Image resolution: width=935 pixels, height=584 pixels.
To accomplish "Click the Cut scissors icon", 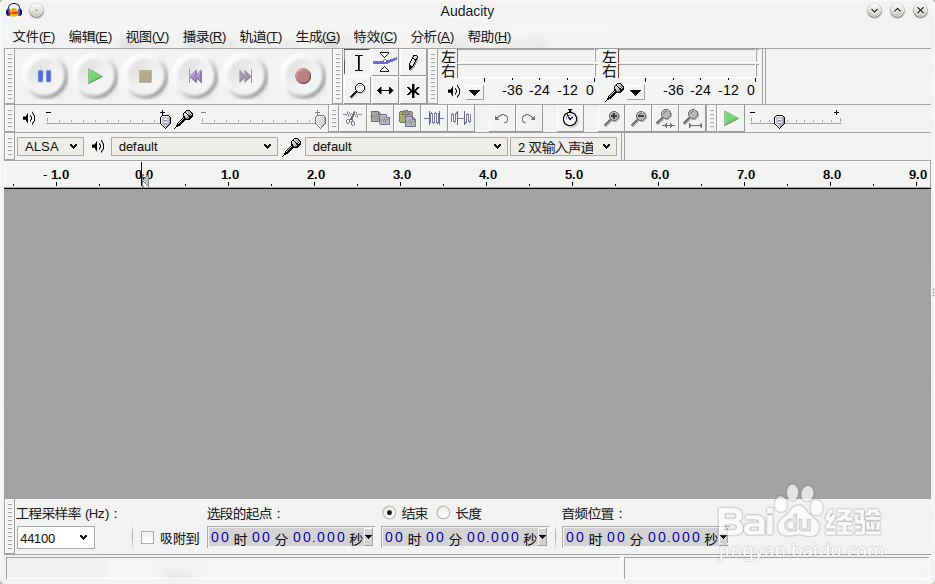I will [352, 119].
